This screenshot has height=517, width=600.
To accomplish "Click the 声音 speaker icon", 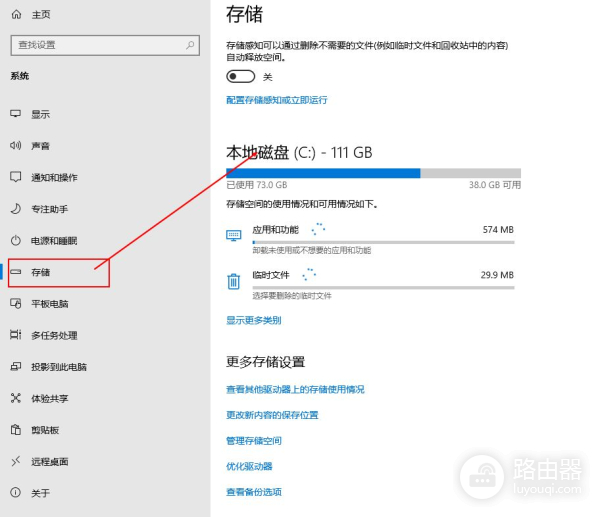I will 16,145.
